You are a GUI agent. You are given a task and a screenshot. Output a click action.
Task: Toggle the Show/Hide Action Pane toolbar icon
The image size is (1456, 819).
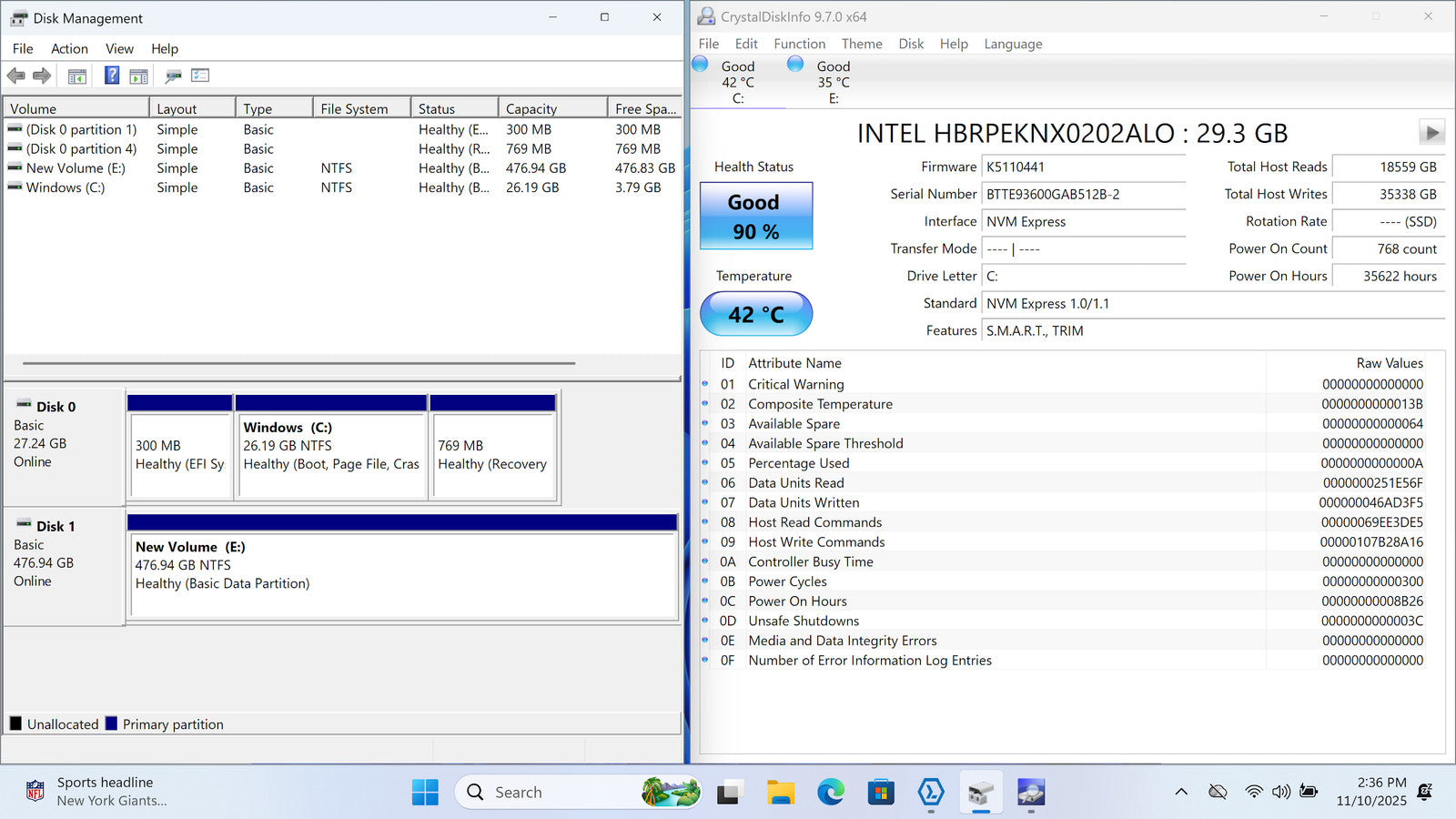[x=138, y=76]
